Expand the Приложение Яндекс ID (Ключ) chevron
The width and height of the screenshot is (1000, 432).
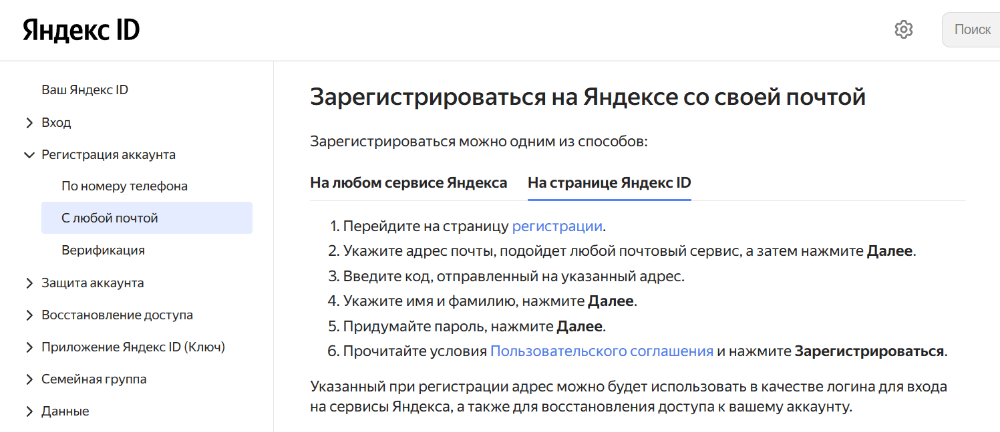(29, 348)
